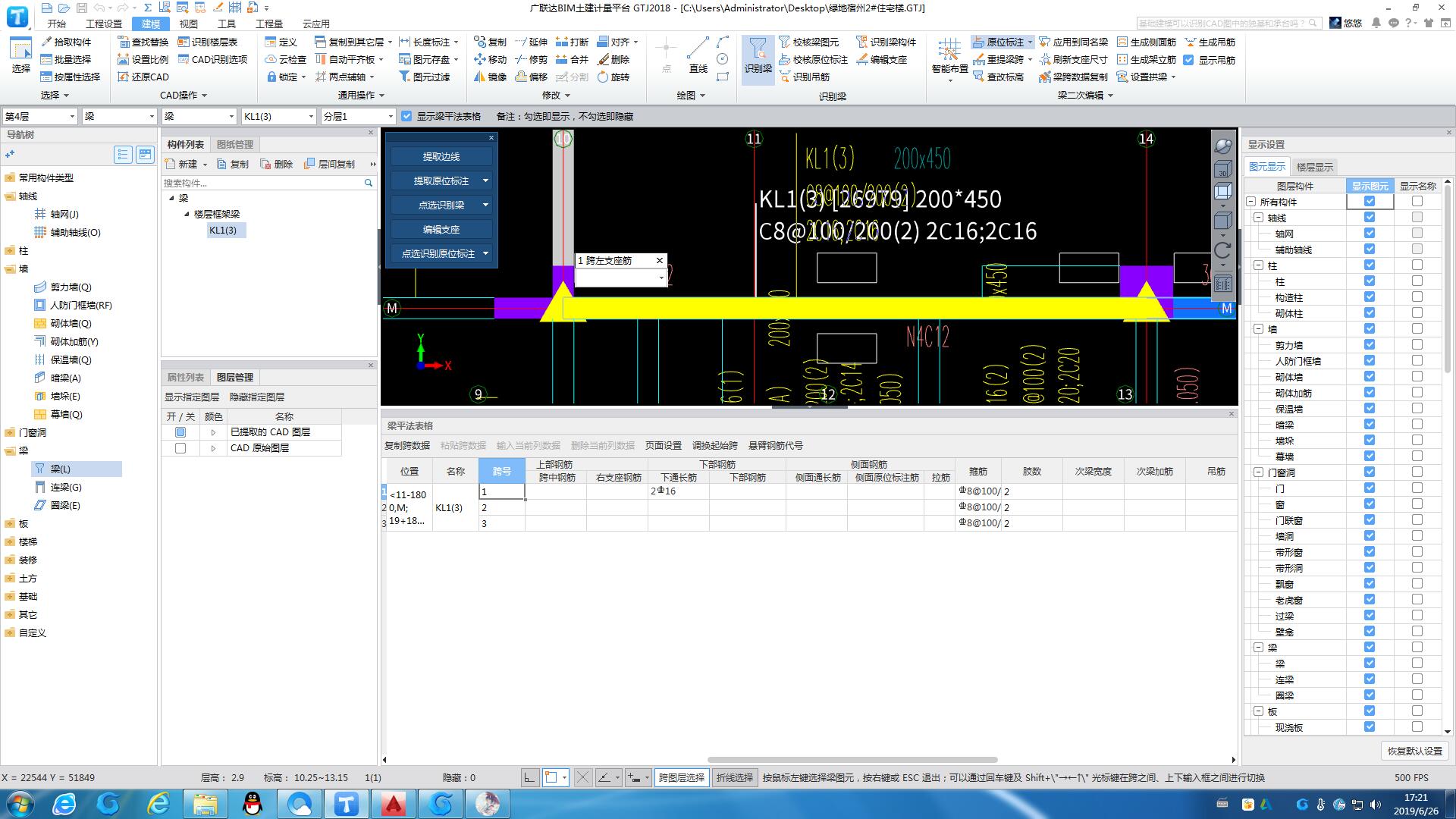Open the 第4层 floor dropdown
Image resolution: width=1456 pixels, height=819 pixels.
(72, 116)
